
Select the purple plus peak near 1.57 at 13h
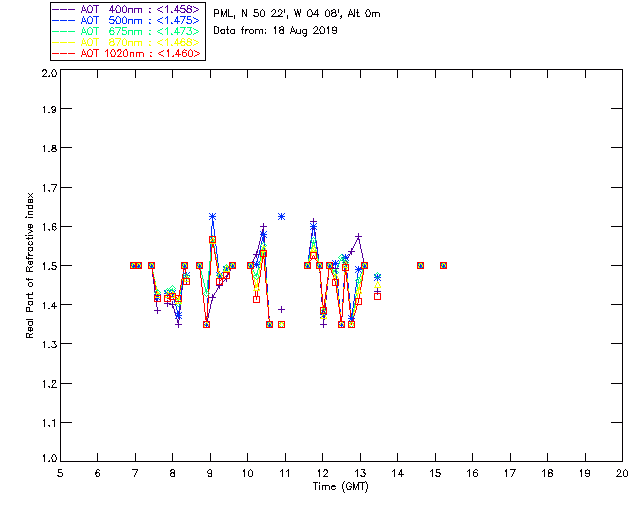[358, 236]
